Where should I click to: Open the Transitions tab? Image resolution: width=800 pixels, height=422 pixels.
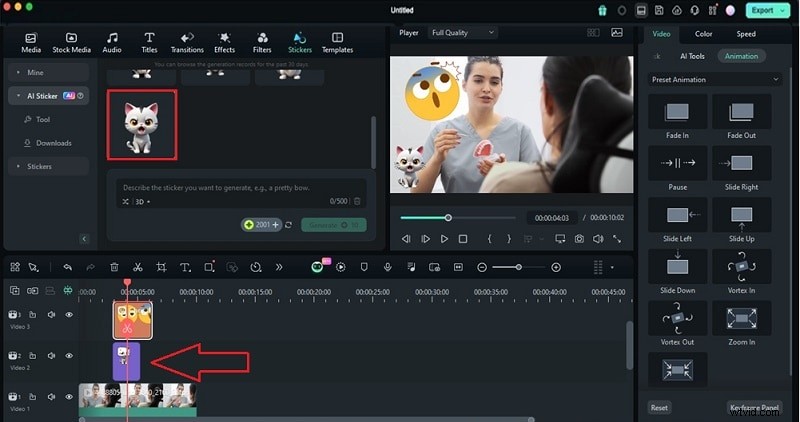[187, 43]
